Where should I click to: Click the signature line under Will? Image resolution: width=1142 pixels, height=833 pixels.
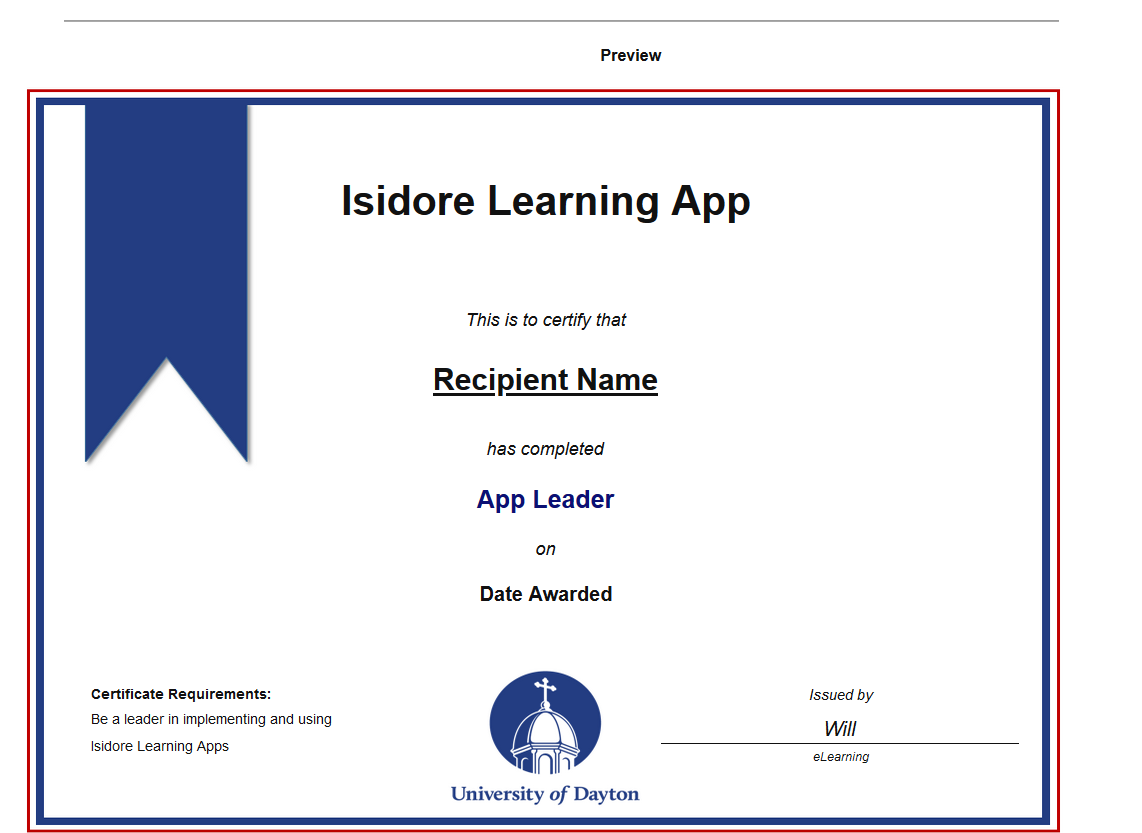[x=840, y=744]
